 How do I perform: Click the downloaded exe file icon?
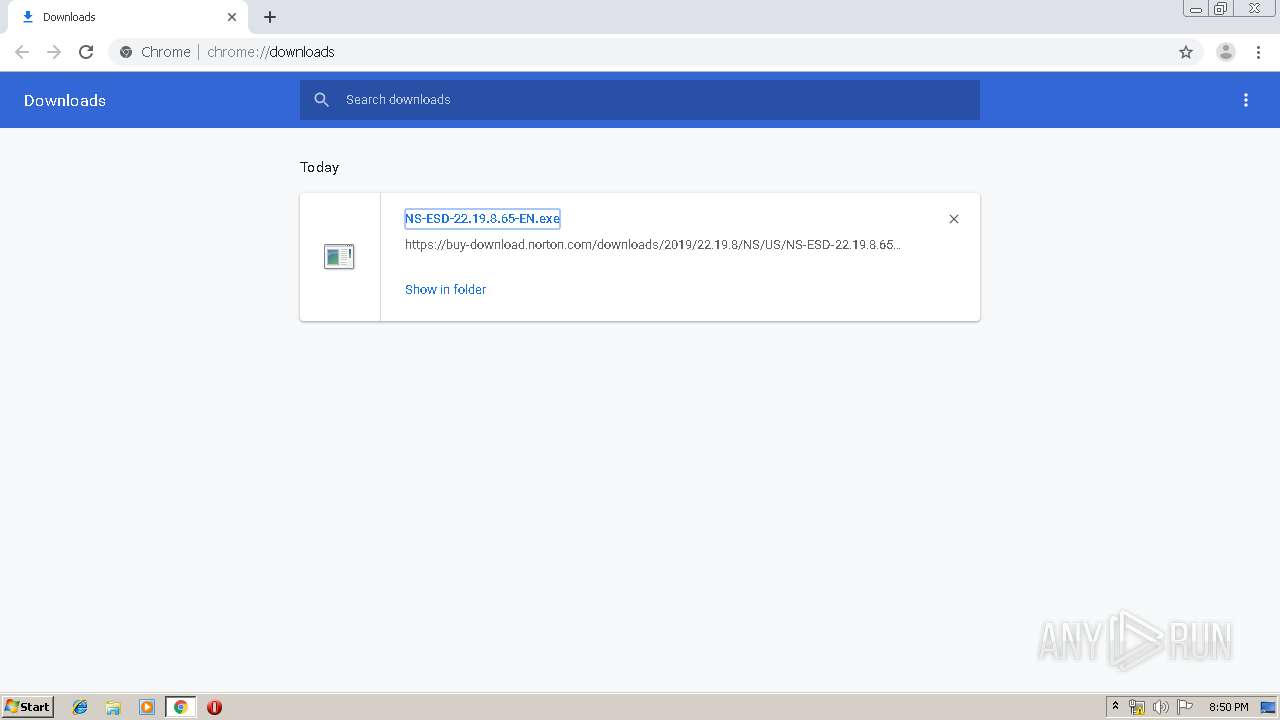coord(339,257)
